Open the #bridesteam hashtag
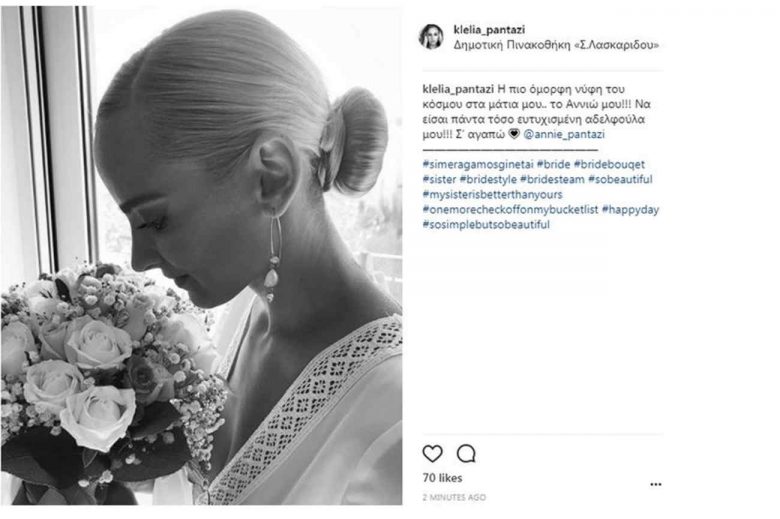 pos(552,179)
